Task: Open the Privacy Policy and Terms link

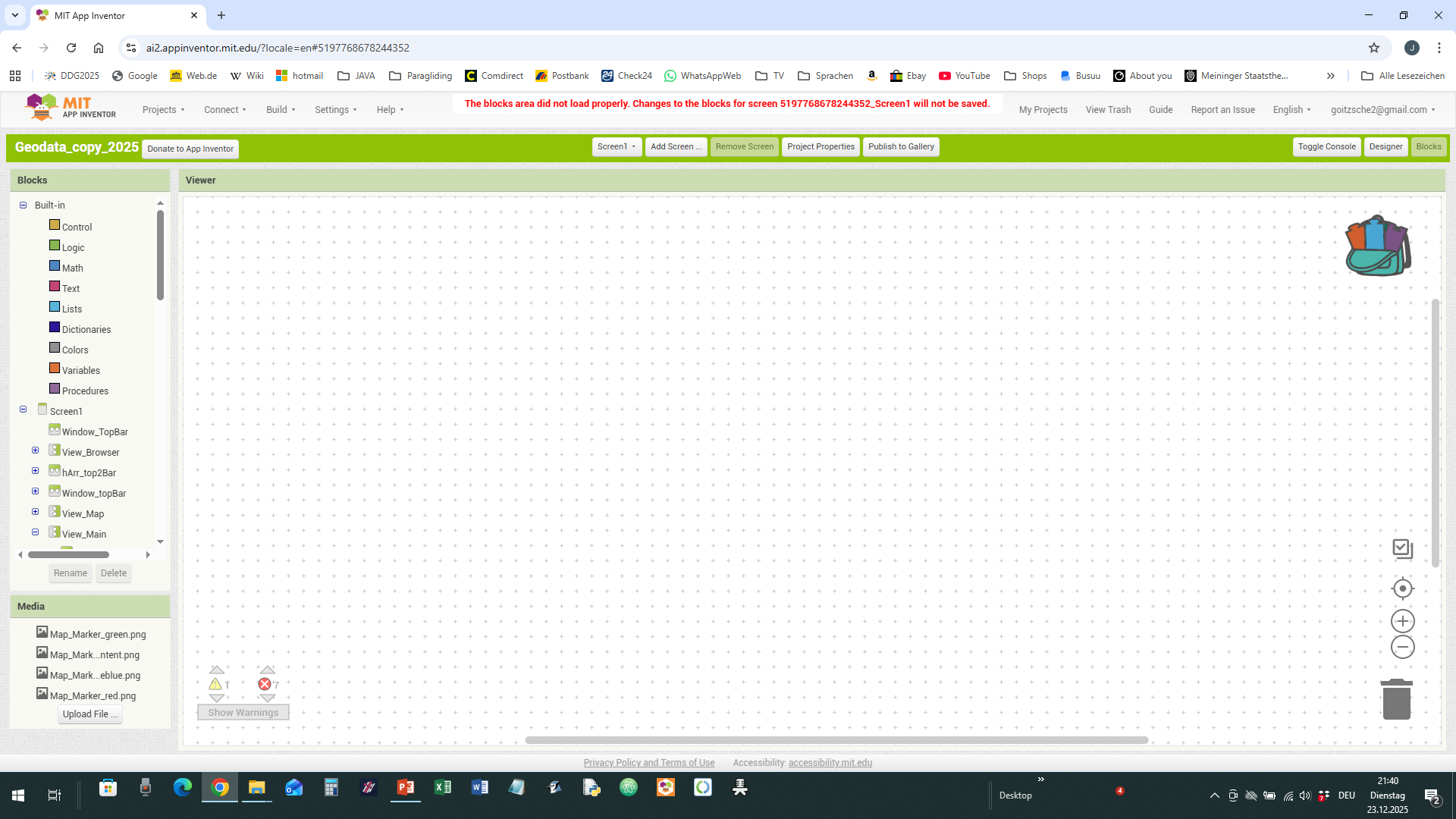Action: 648,763
